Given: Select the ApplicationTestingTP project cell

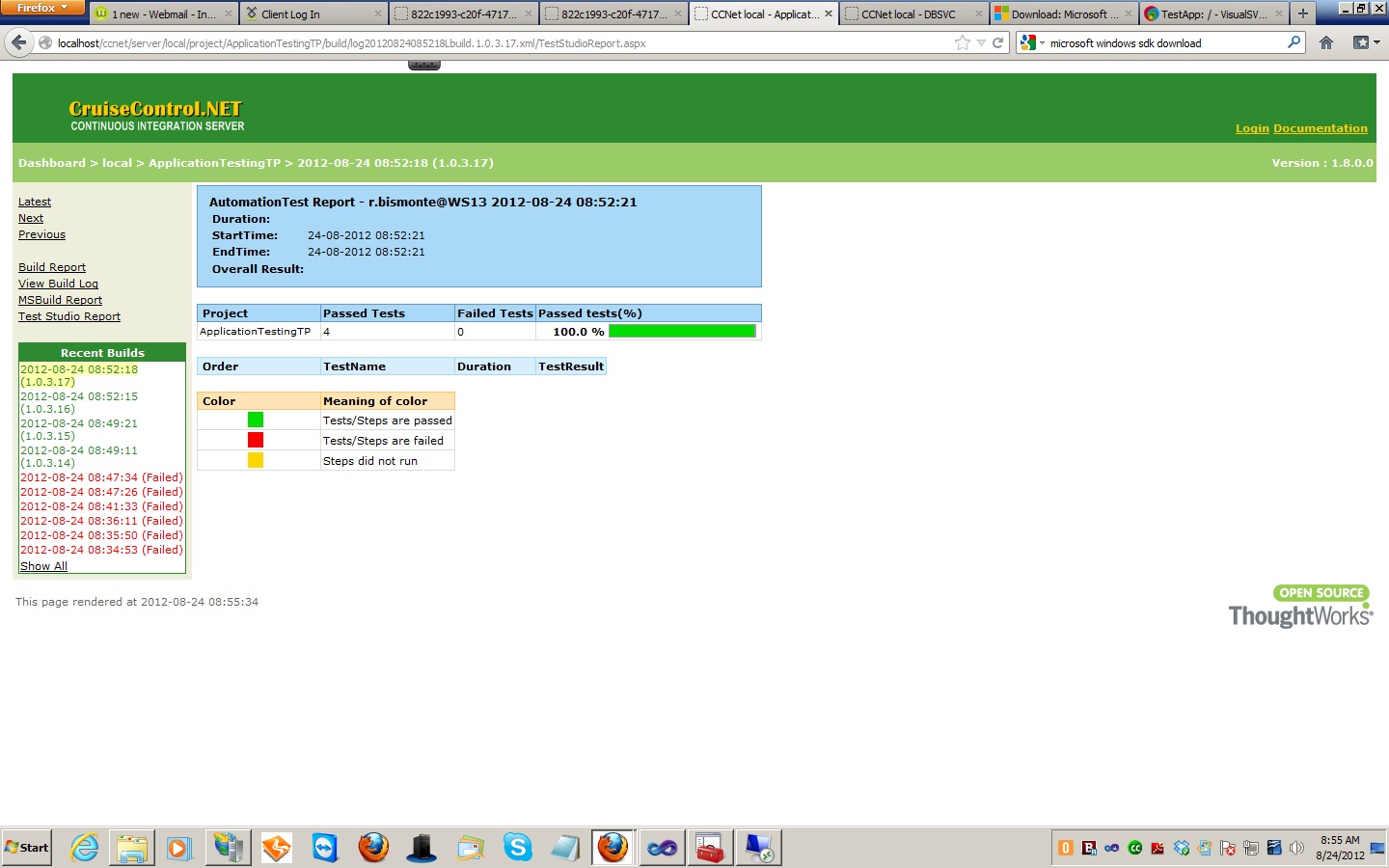Looking at the screenshot, I should 259,331.
